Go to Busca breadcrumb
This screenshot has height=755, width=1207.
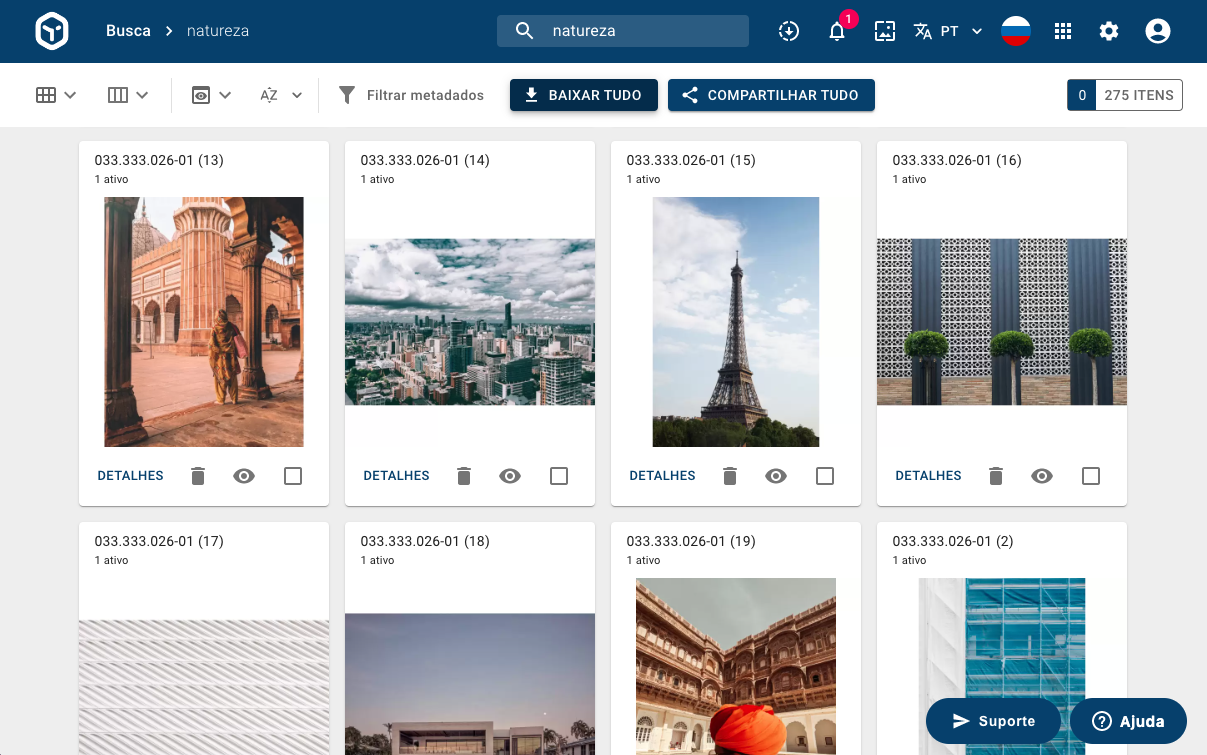point(128,31)
